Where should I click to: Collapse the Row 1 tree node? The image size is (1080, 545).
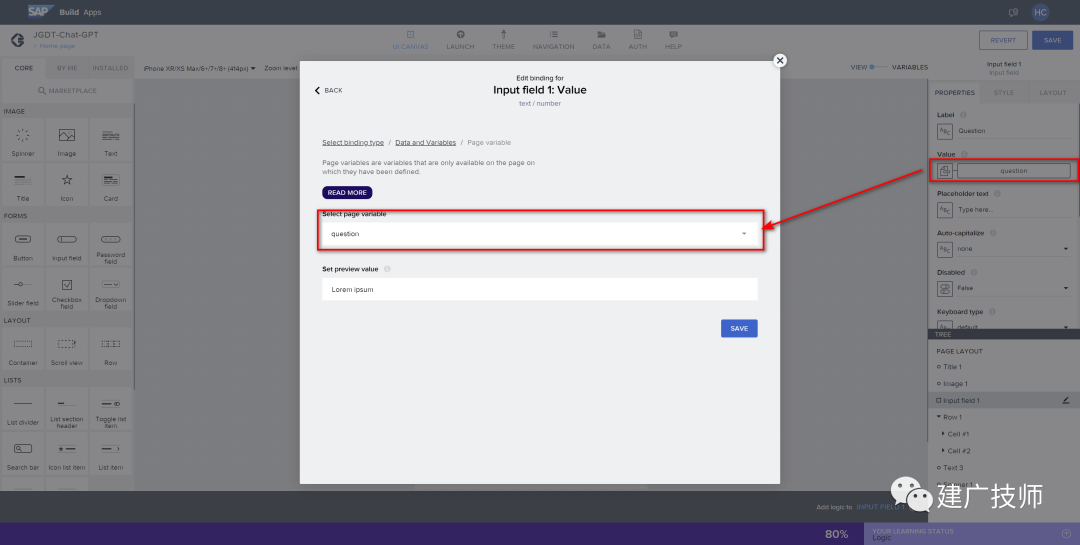coord(938,417)
